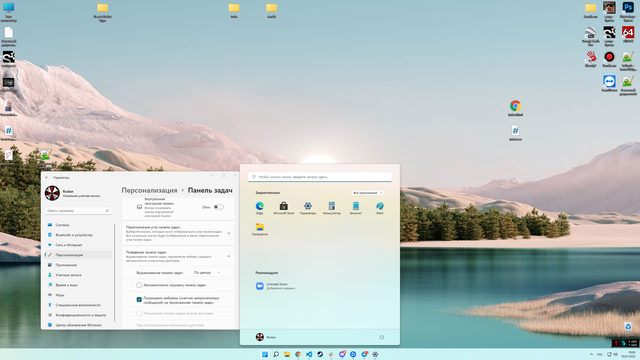Open Chrome from the taskbar
The height and width of the screenshot is (360, 640).
(298, 354)
